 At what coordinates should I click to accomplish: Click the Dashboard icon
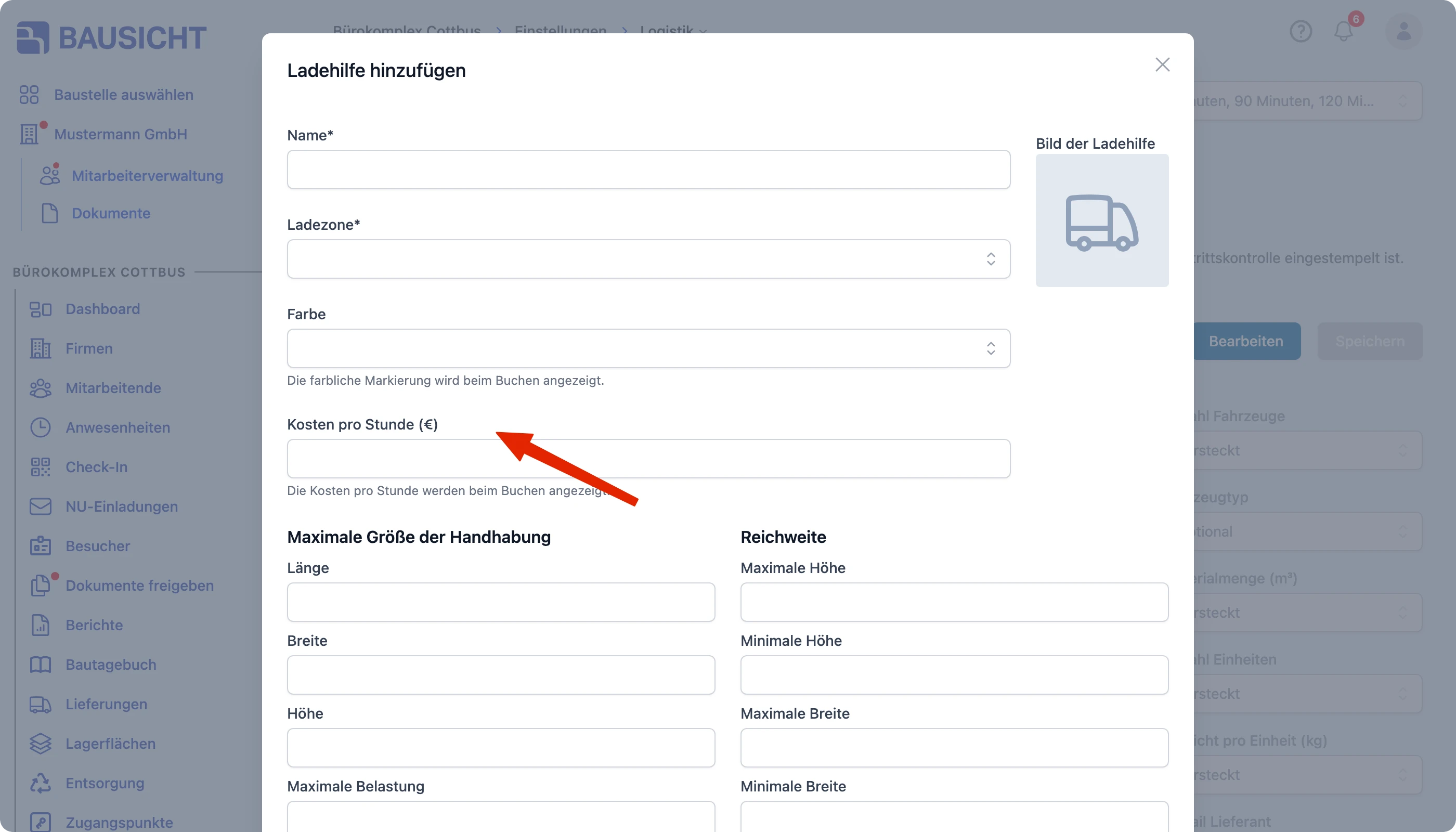pos(41,309)
